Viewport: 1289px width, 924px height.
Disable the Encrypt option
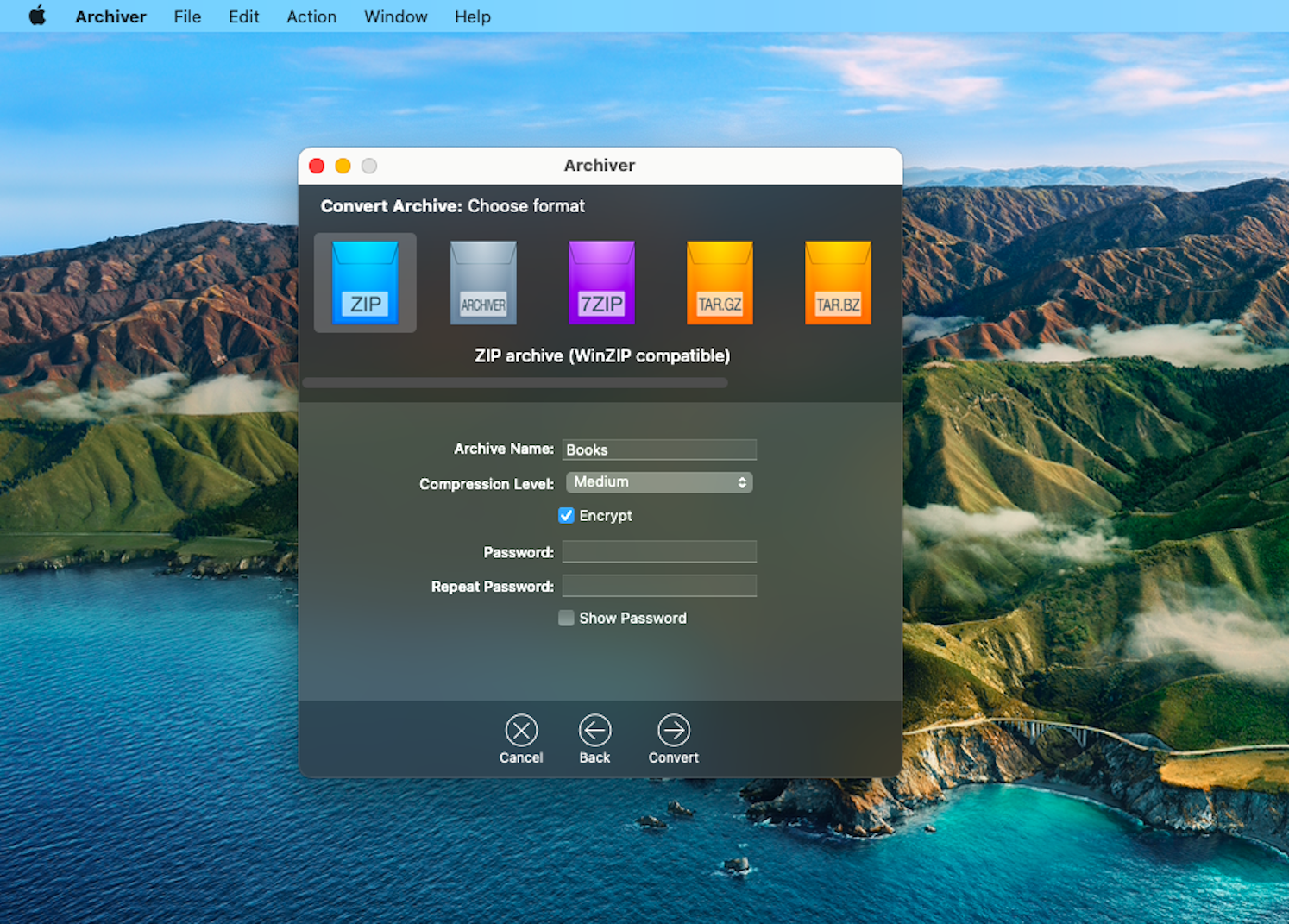tap(566, 515)
